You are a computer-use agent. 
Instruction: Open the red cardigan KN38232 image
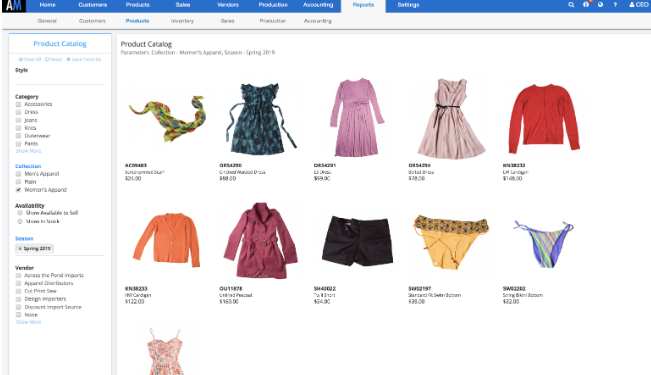pos(544,118)
